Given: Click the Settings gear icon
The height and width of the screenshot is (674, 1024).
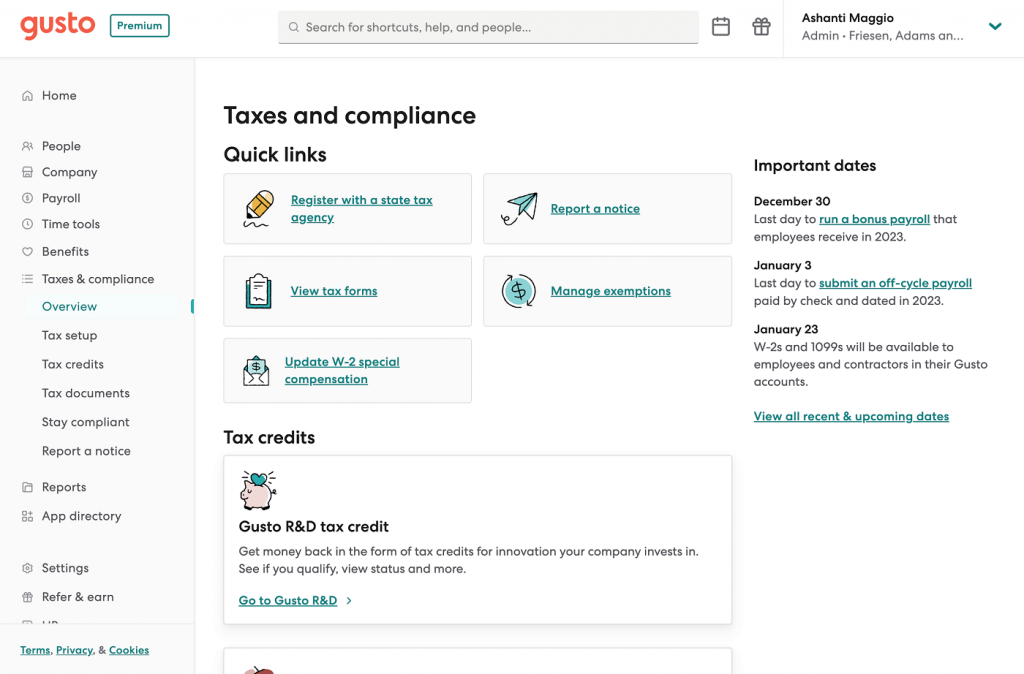Looking at the screenshot, I should pyautogui.click(x=27, y=568).
